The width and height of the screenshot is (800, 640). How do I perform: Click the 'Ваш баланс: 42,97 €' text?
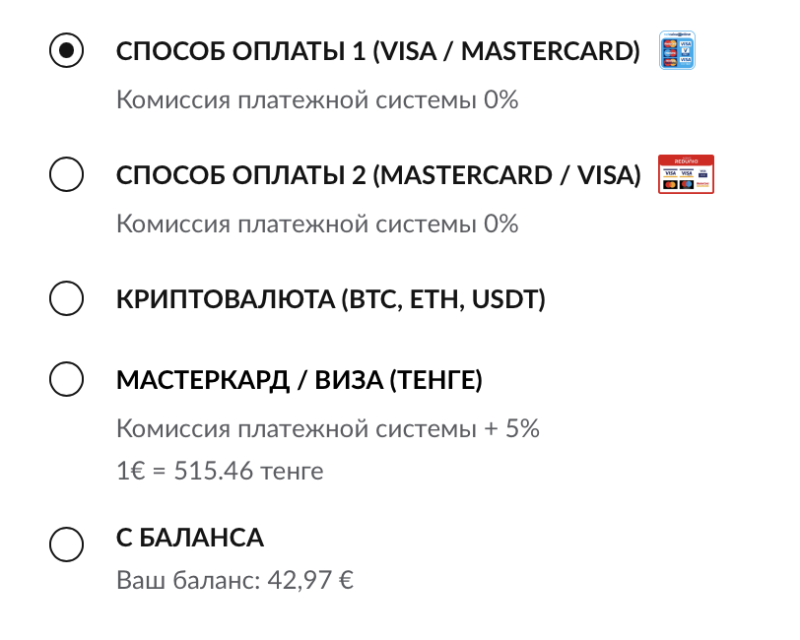pyautogui.click(x=235, y=579)
